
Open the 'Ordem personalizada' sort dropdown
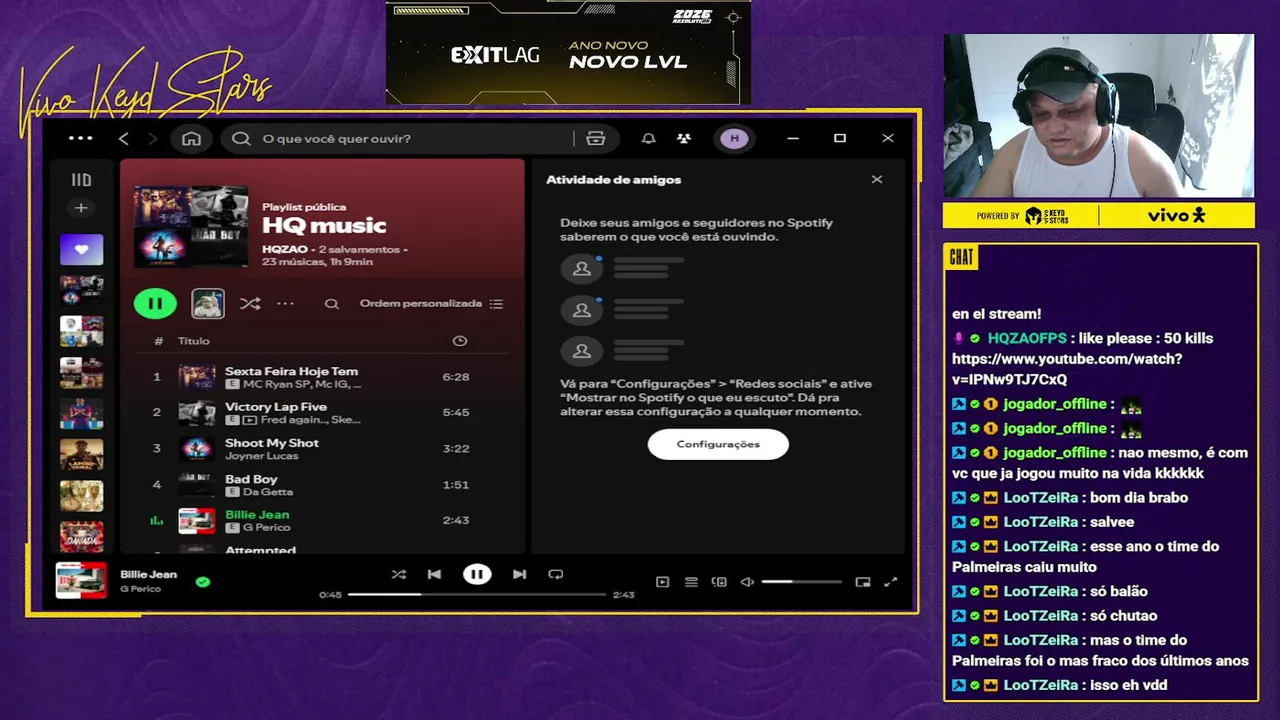click(x=431, y=304)
